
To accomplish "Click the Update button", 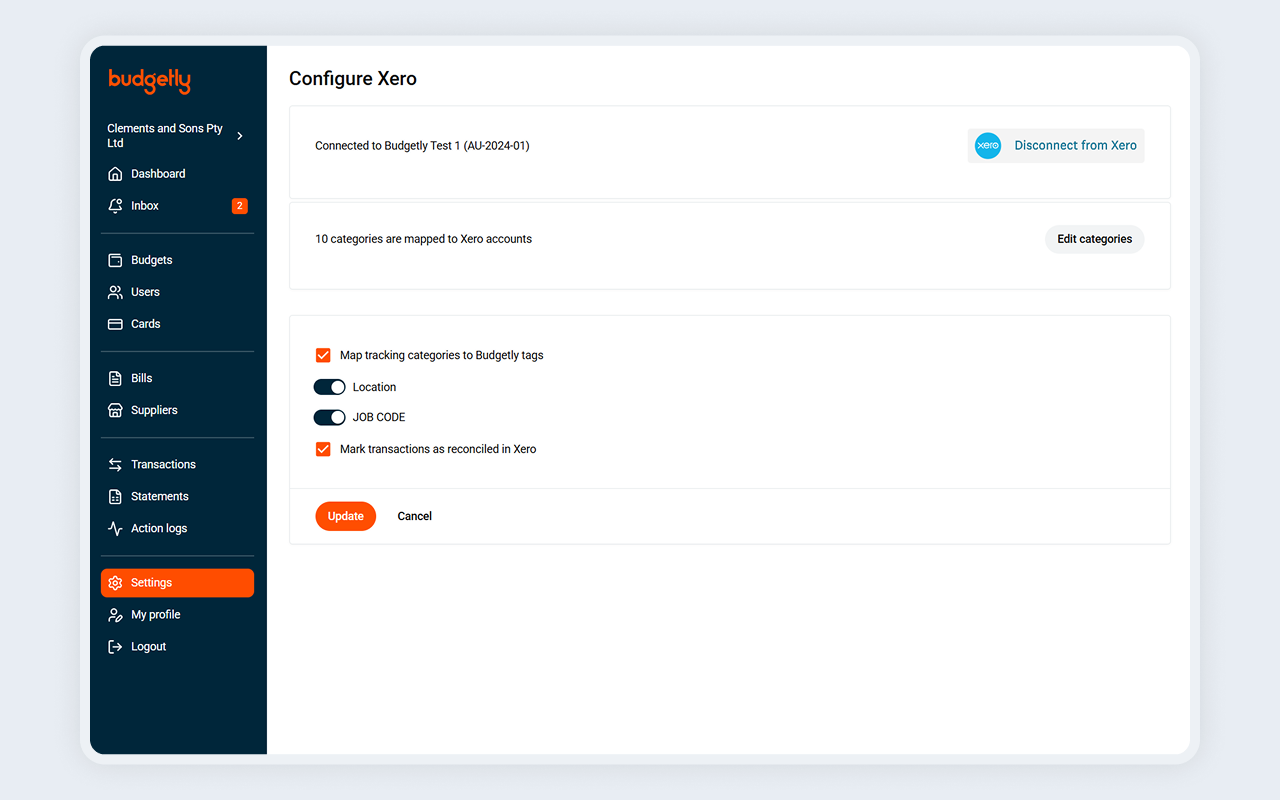I will tap(346, 516).
